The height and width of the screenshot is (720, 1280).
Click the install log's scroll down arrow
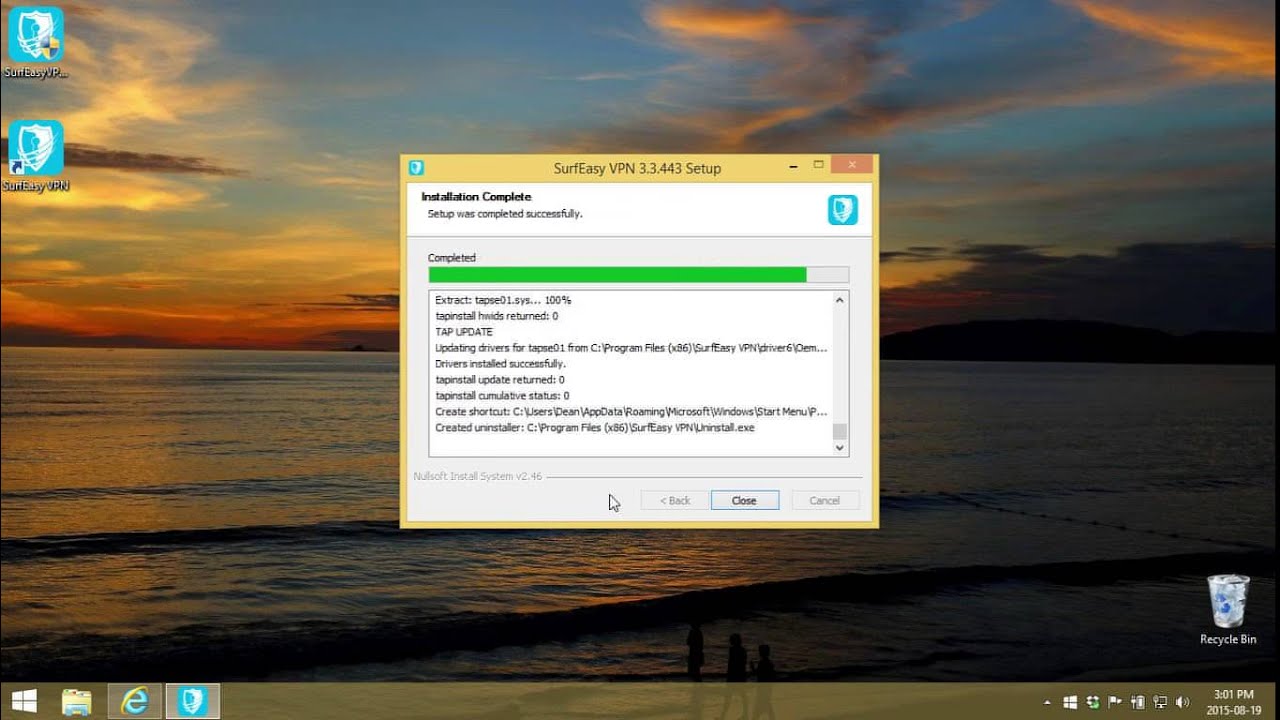[840, 448]
